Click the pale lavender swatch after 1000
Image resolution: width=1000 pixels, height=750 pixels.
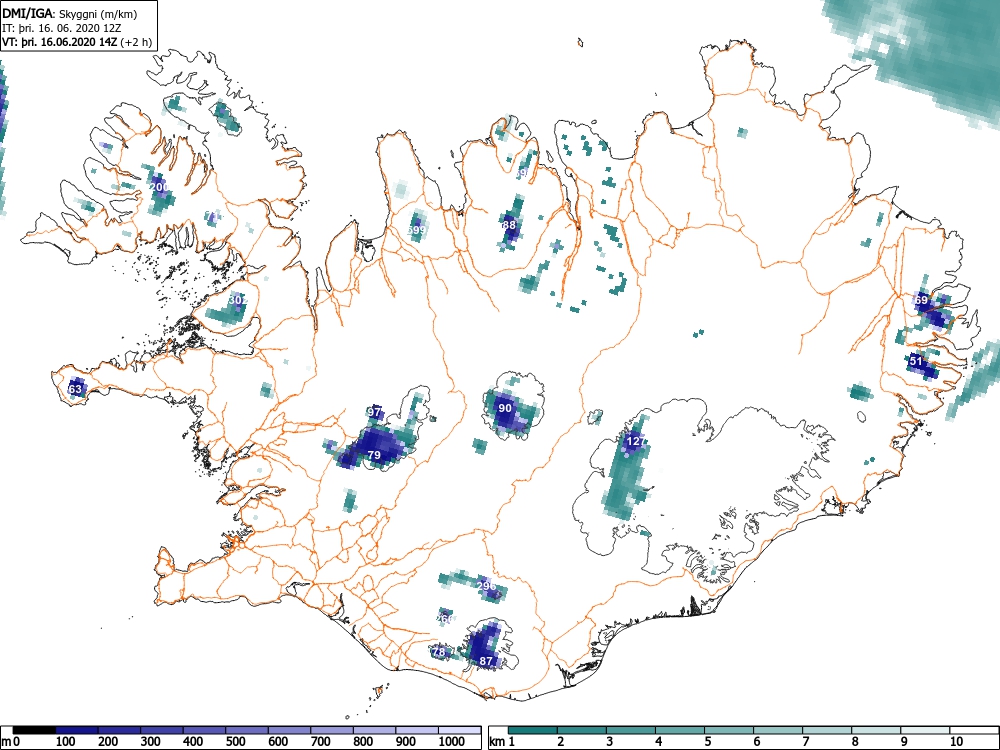460,730
